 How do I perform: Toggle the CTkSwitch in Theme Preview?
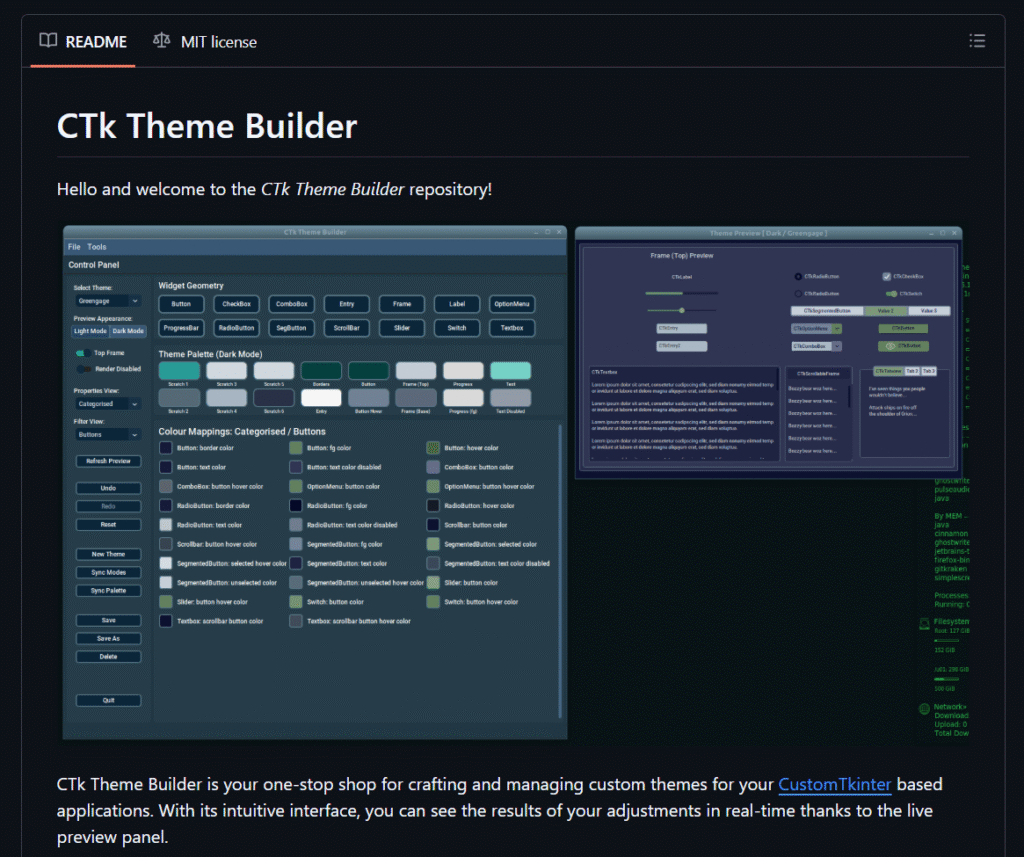tap(891, 294)
